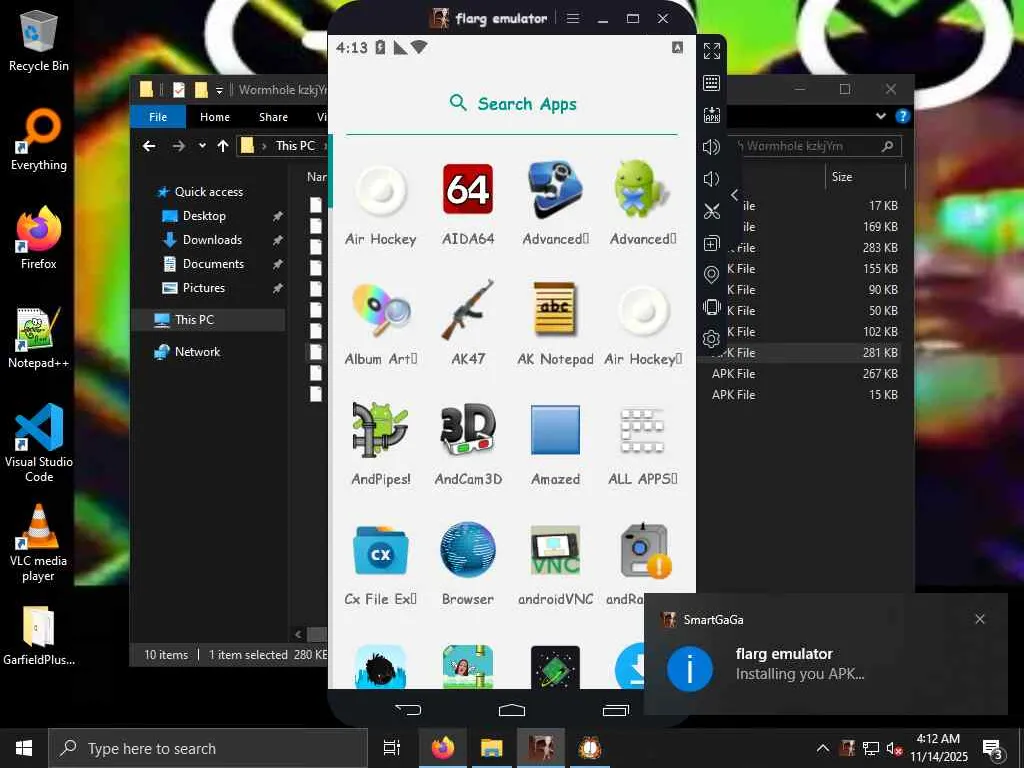Click the Installing you APK notification text
The image size is (1024, 768).
(800, 675)
